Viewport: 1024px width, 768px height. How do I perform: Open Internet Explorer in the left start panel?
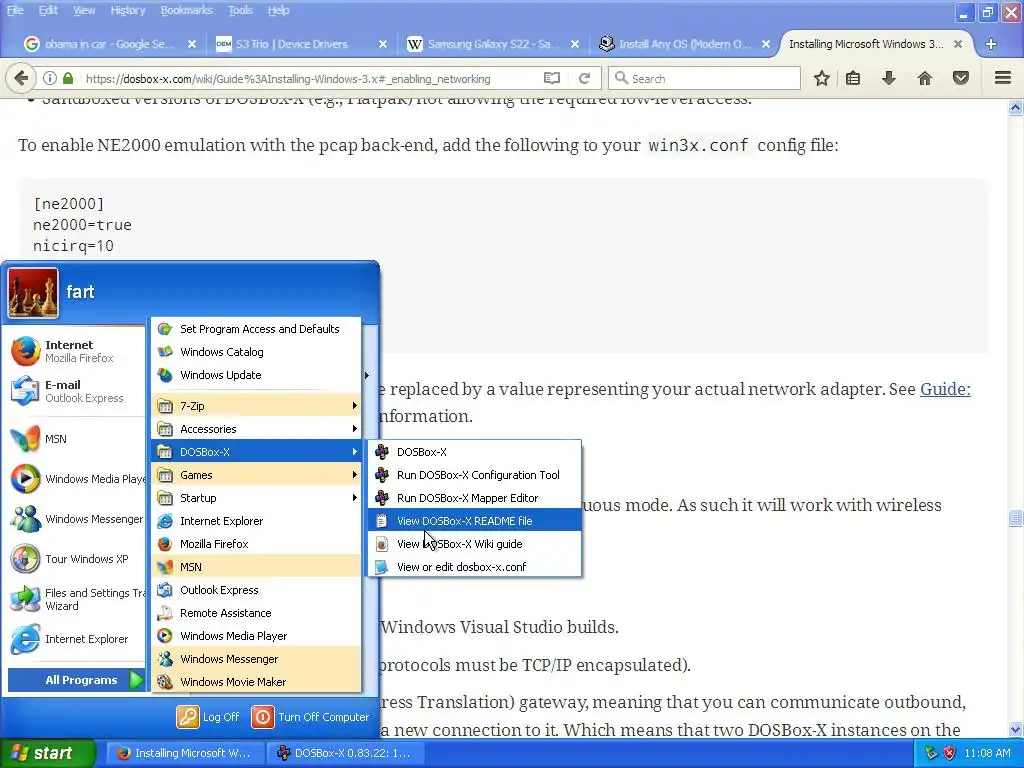click(x=76, y=639)
